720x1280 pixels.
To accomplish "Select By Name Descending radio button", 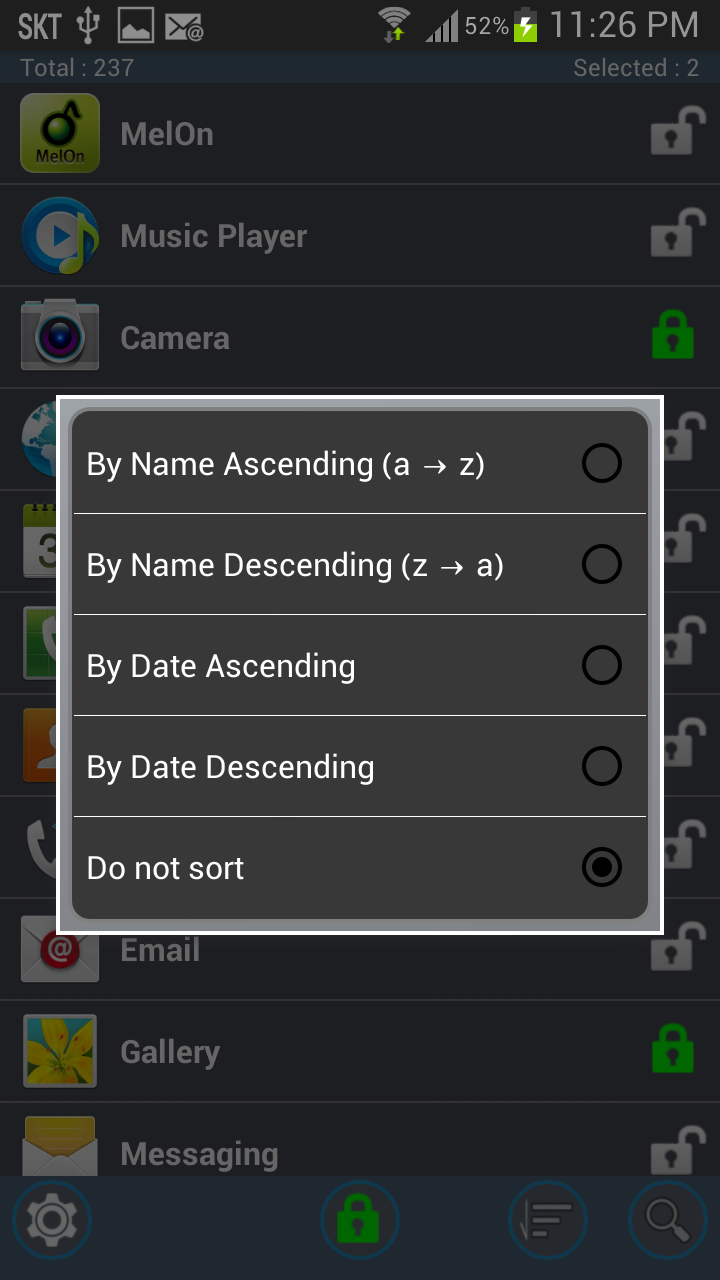I will 602,565.
